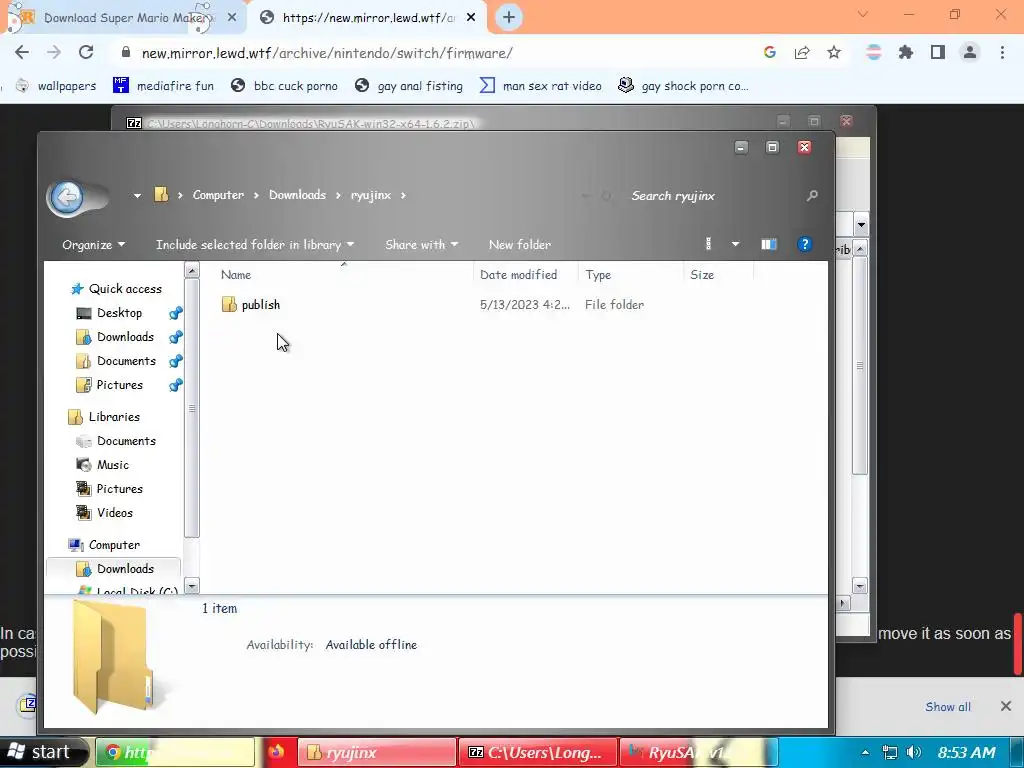Go back in Chrome browser
This screenshot has width=1024, height=768.
22,52
